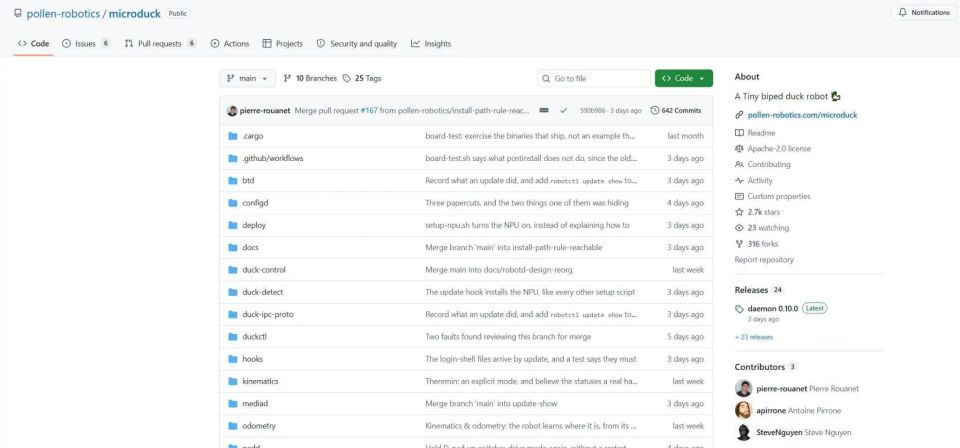Open the daemon 0.10.0 release
Image resolution: width=960 pixels, height=448 pixels.
[773, 308]
